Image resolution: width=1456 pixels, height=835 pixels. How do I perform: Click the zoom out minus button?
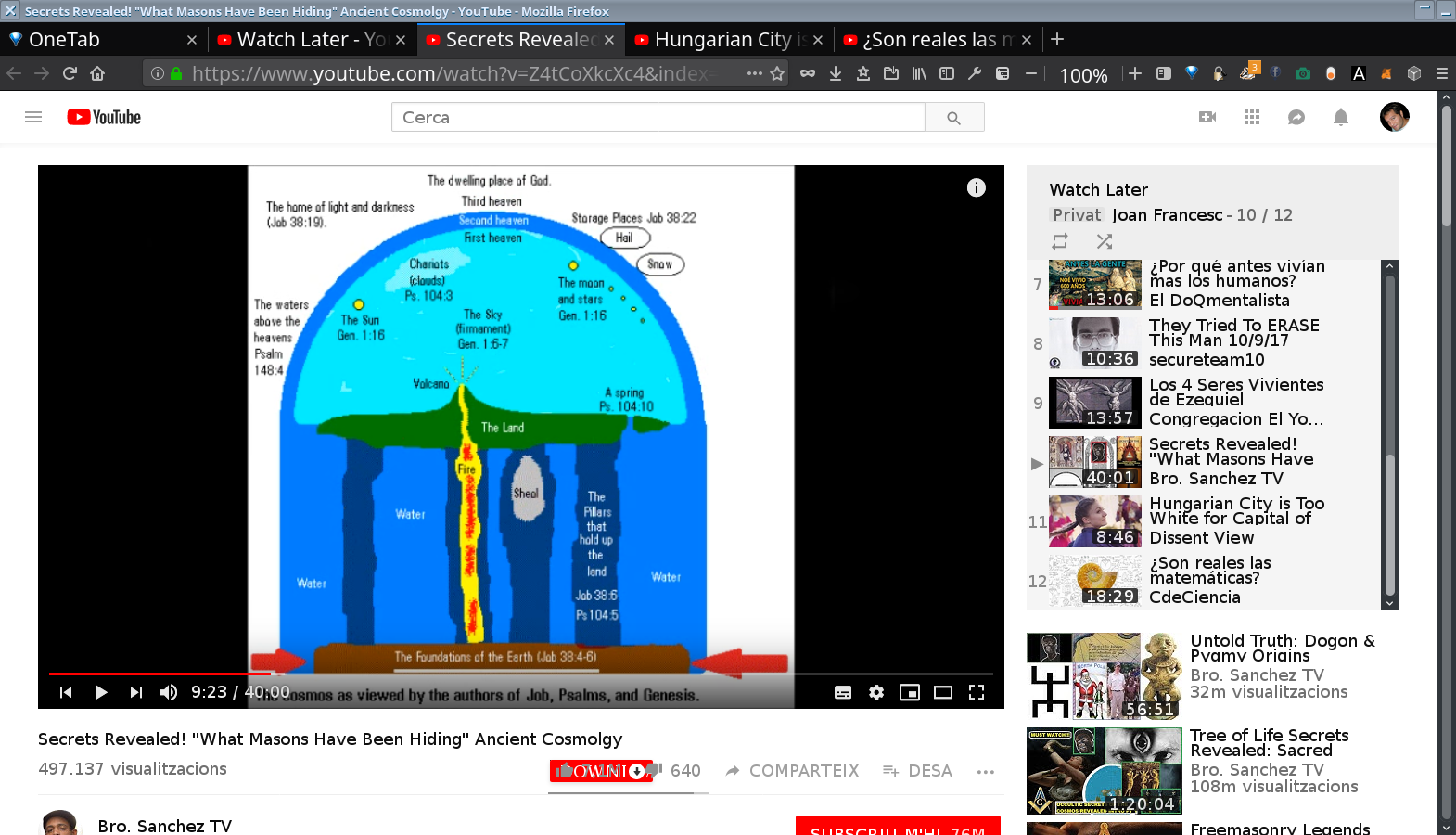[x=1030, y=73]
